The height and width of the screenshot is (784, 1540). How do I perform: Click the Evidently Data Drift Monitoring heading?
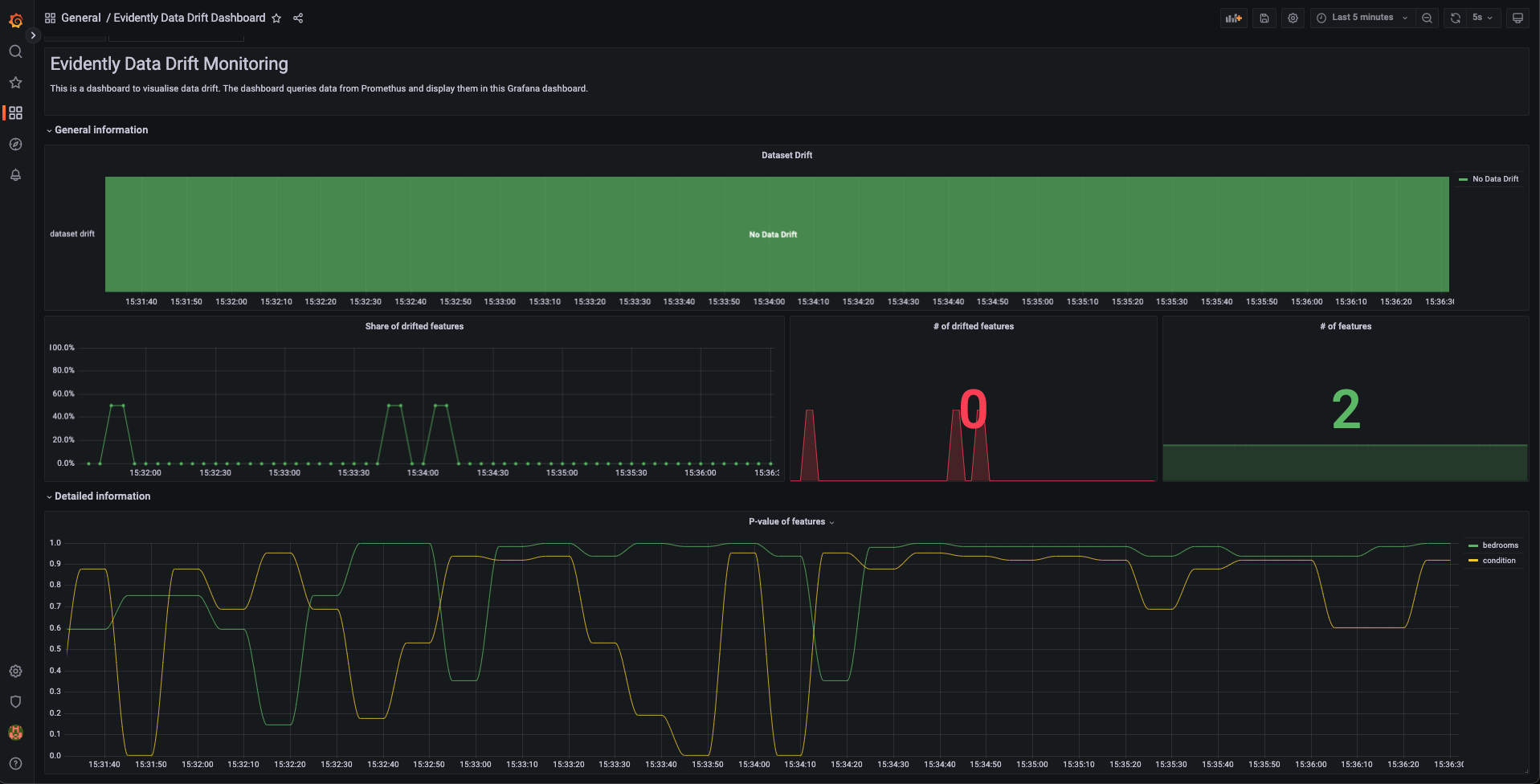tap(169, 64)
